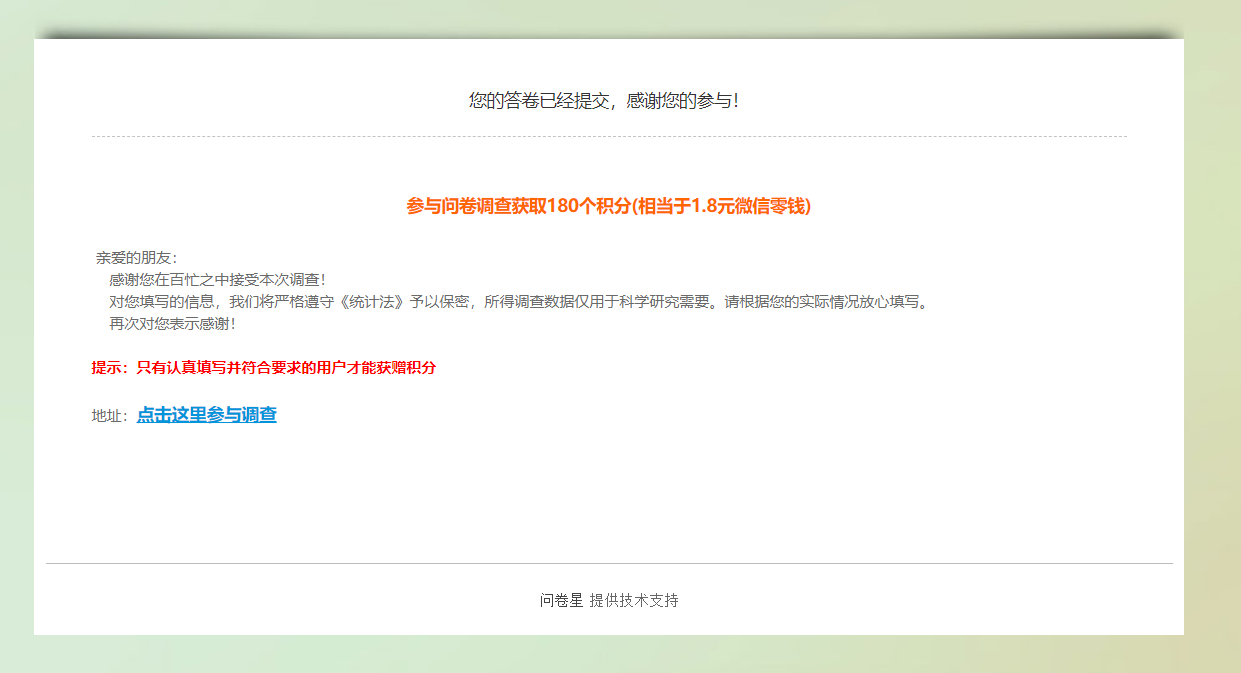Click the 感谢您的参与 part of top heading

(x=682, y=101)
